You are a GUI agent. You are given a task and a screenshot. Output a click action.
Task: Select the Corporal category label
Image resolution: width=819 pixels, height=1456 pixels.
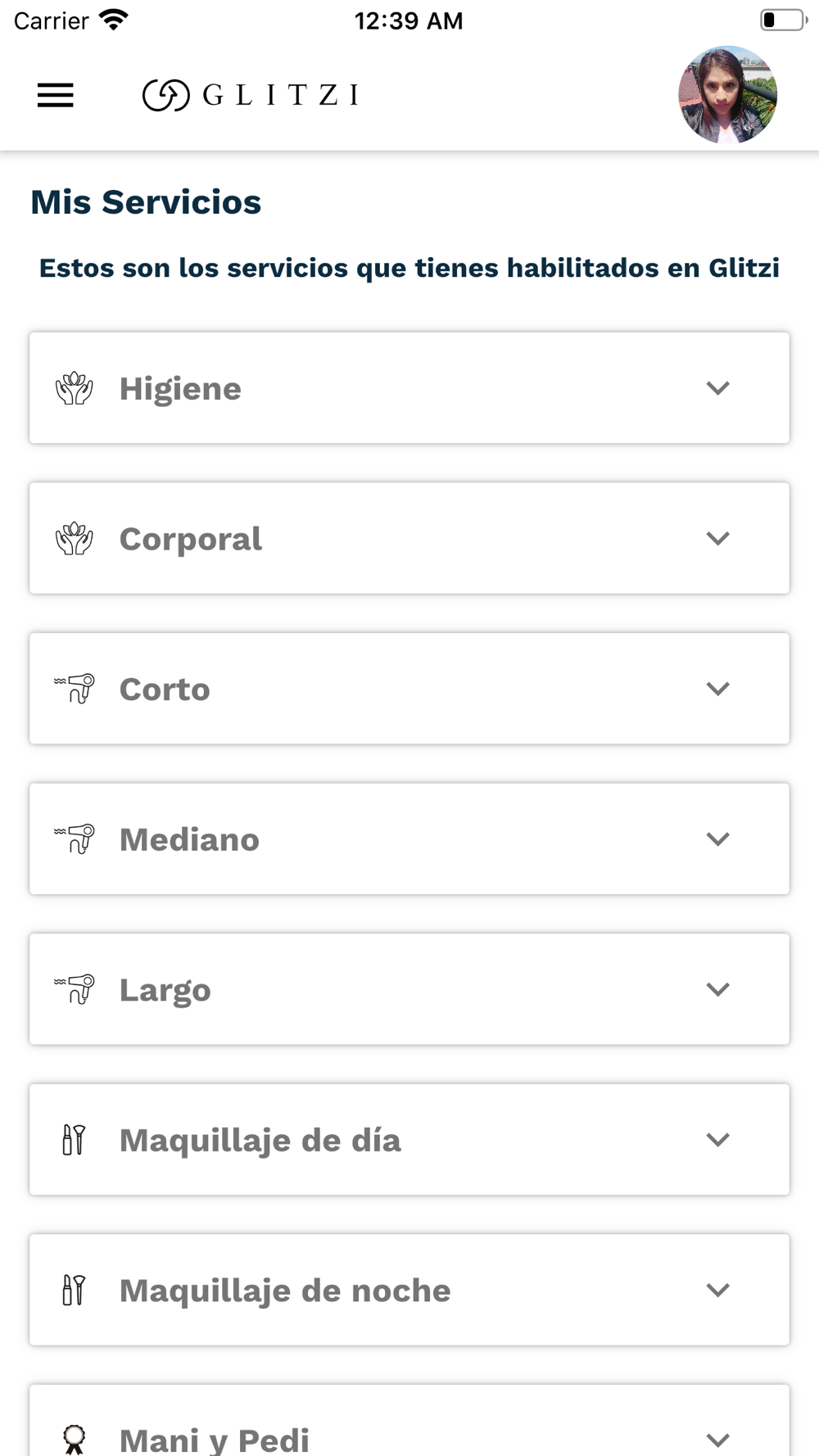[x=191, y=539]
